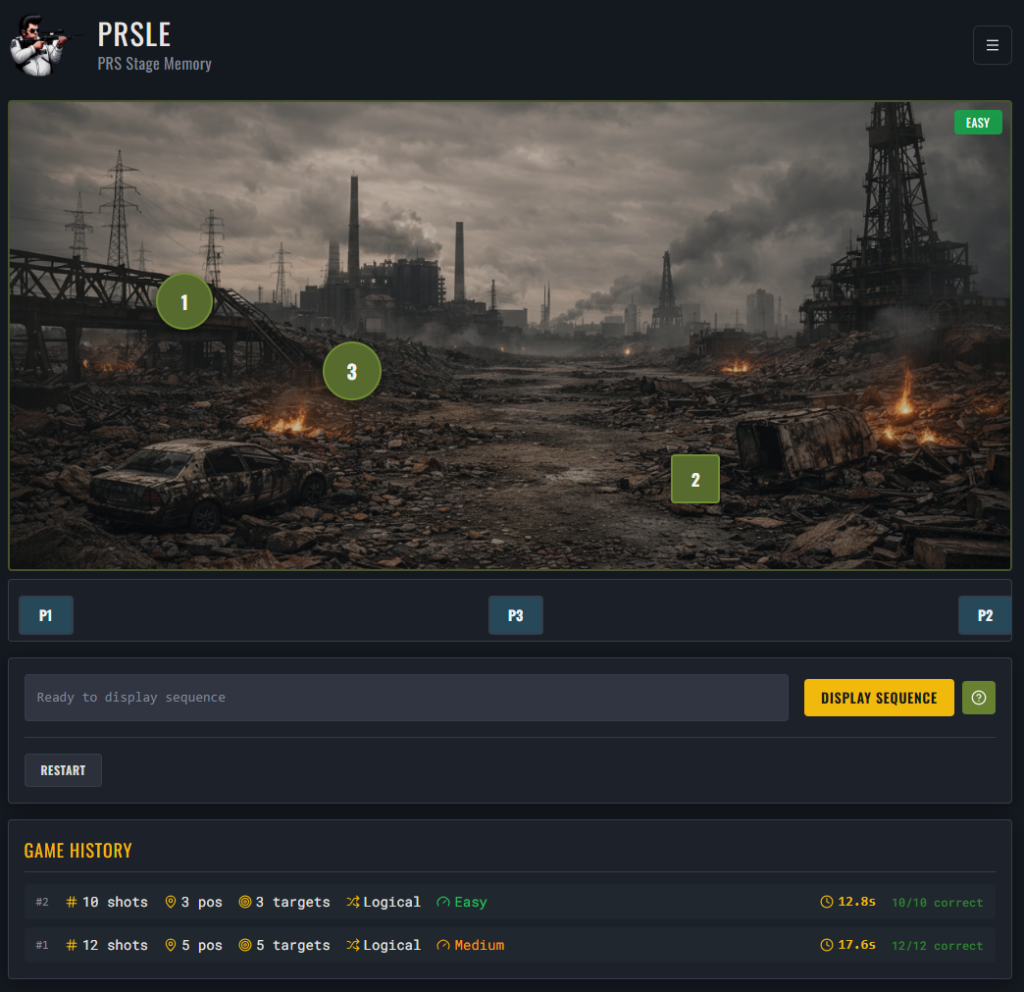The height and width of the screenshot is (992, 1024).
Task: Open the hamburger menu in the header
Action: (992, 45)
